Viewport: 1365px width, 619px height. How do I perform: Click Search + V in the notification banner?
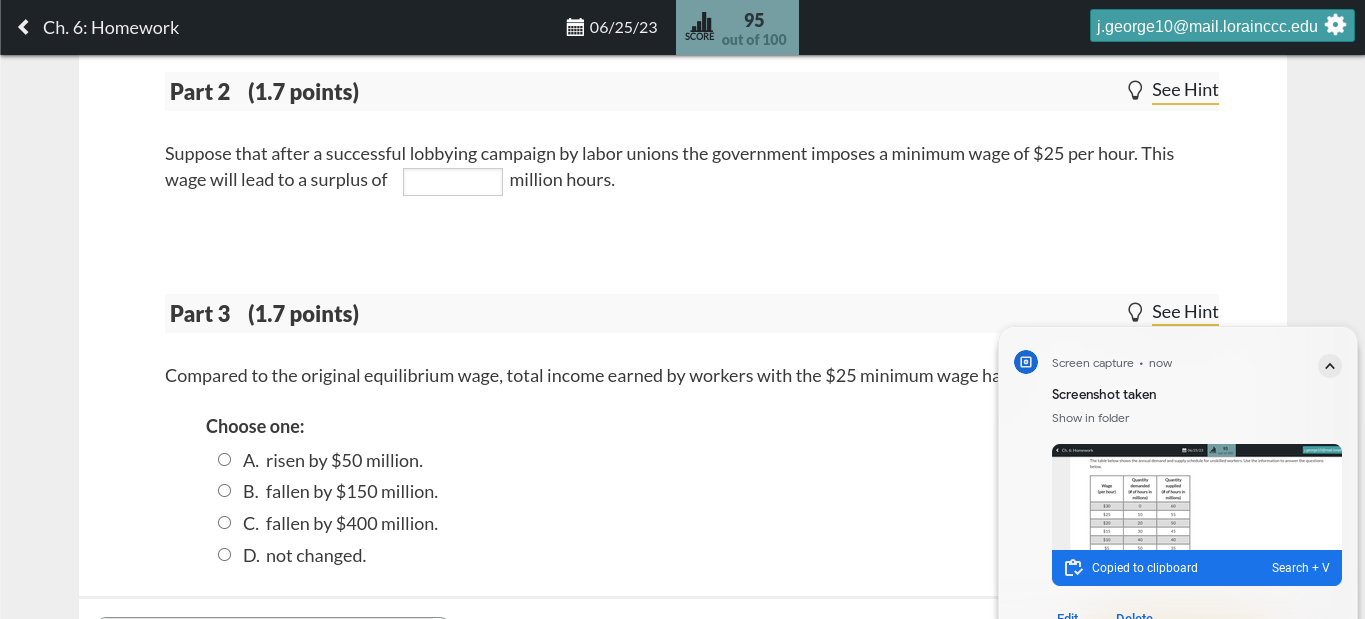[1300, 567]
